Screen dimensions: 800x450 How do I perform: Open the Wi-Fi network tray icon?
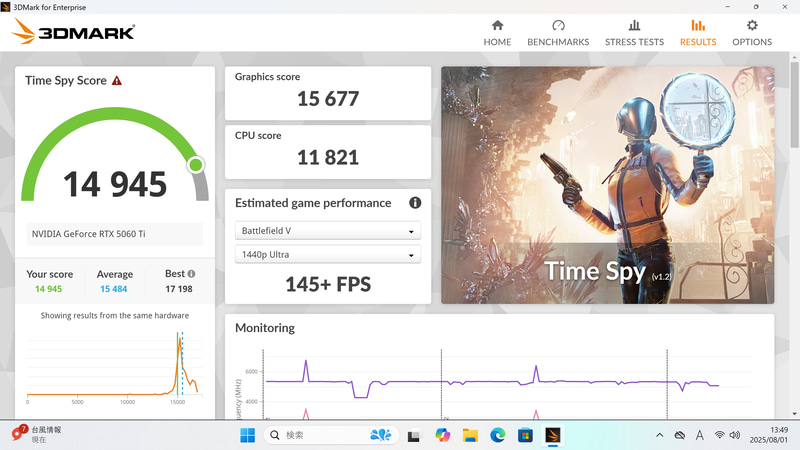pos(719,435)
